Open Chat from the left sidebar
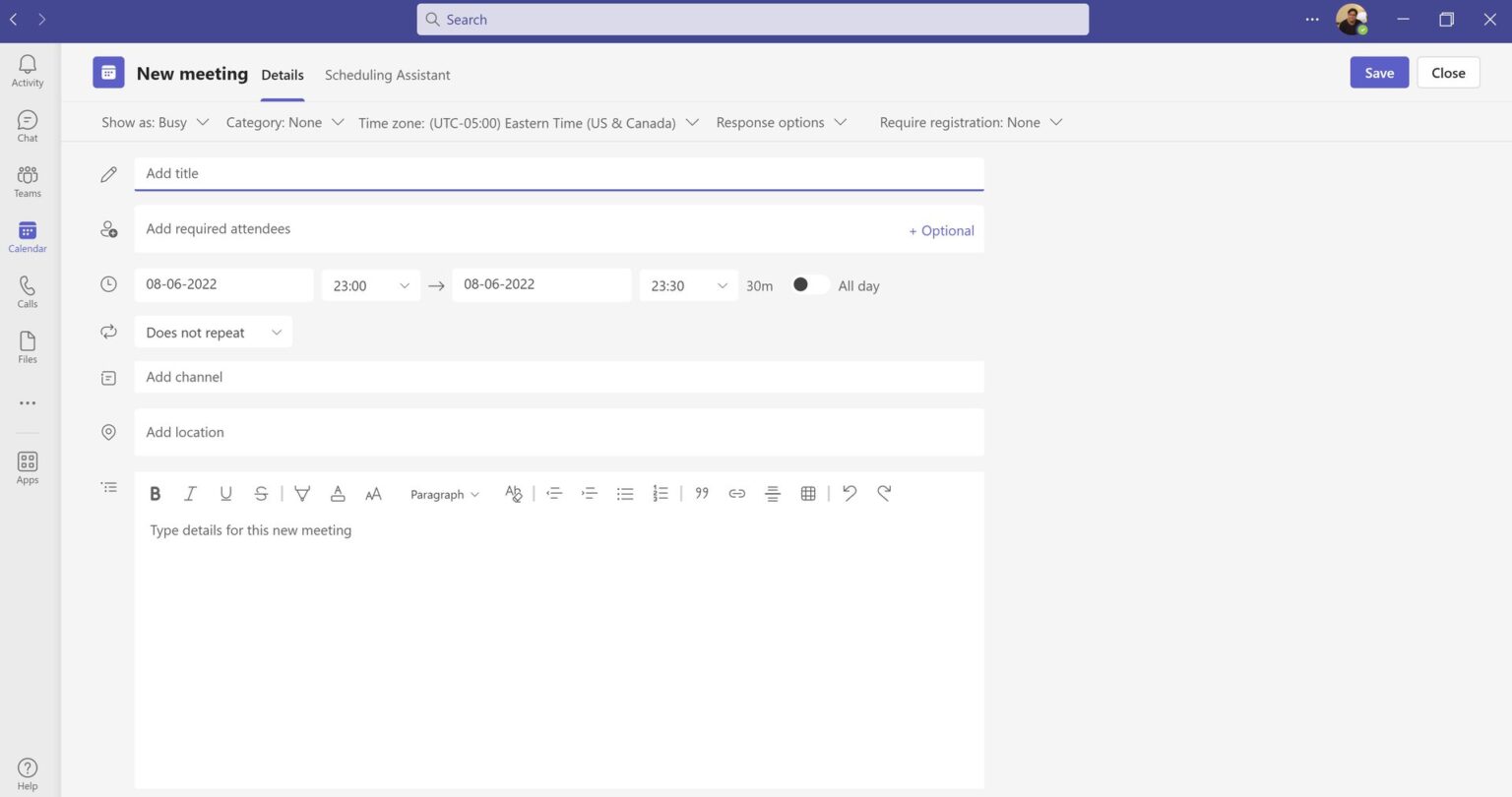1512x797 pixels. pos(28,125)
